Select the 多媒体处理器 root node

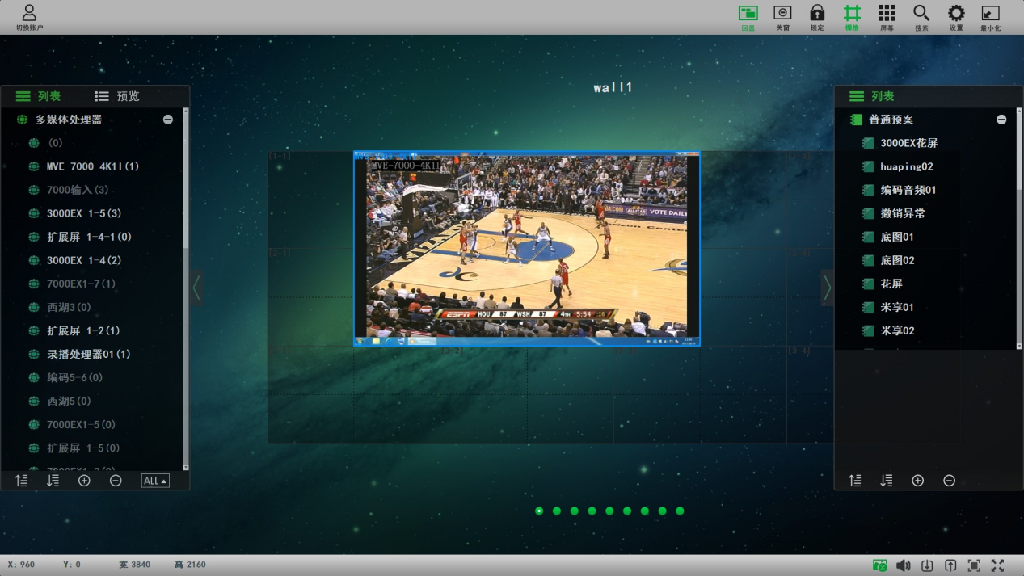(x=69, y=120)
